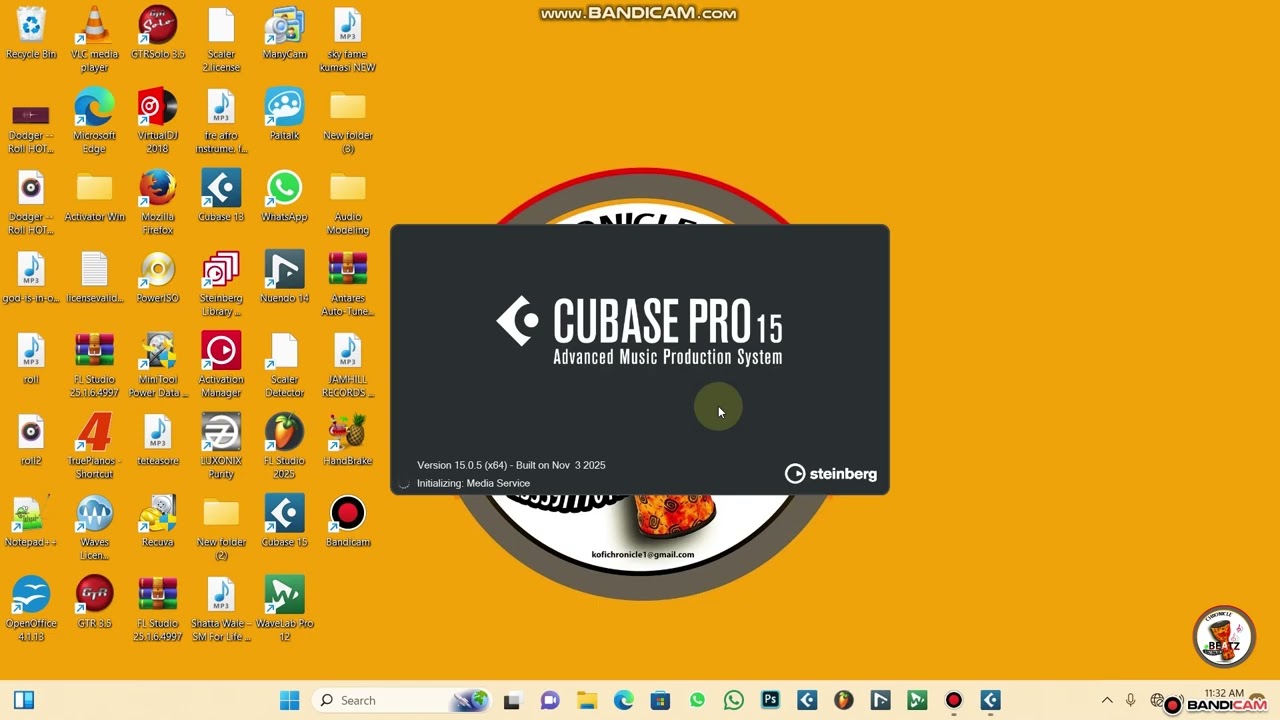1280x720 pixels.
Task: Select the Recuva desktop shortcut
Action: click(x=157, y=522)
